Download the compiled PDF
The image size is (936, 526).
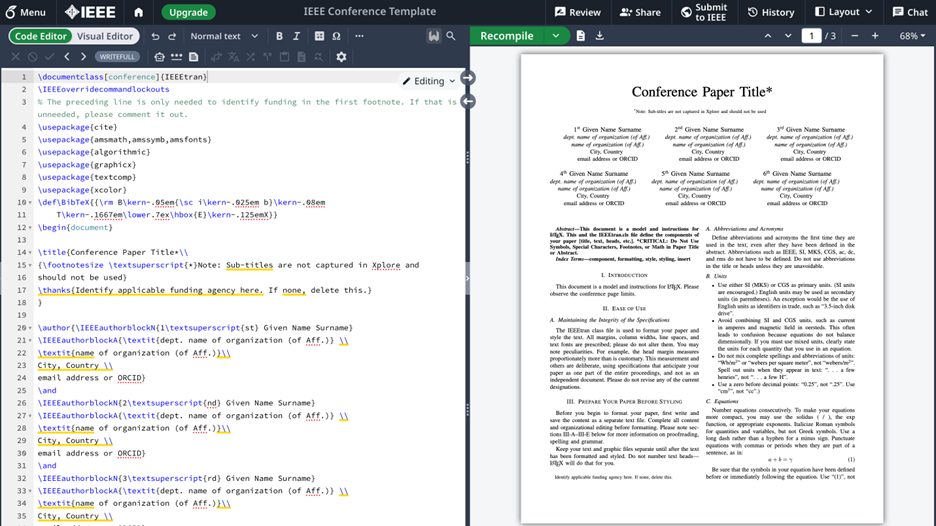(600, 36)
